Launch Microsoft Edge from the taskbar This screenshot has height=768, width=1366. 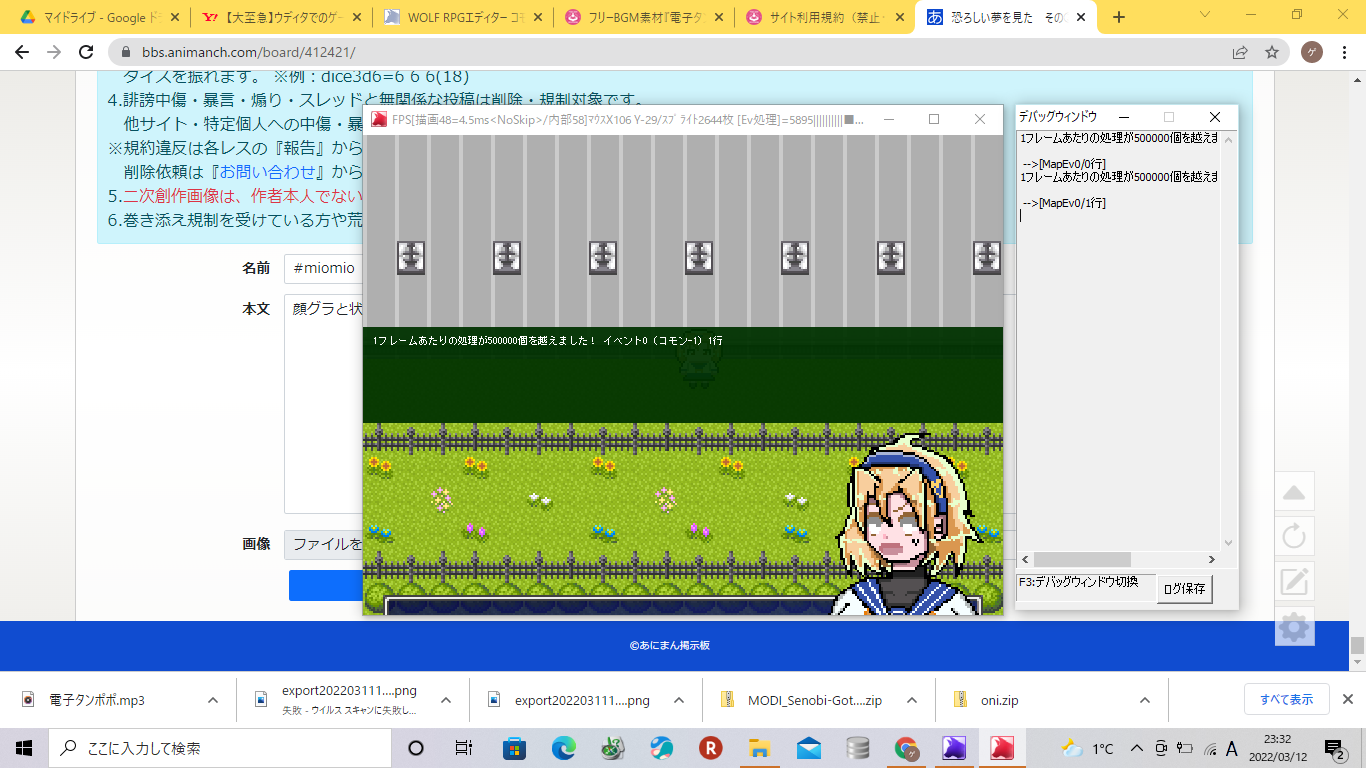pos(564,748)
